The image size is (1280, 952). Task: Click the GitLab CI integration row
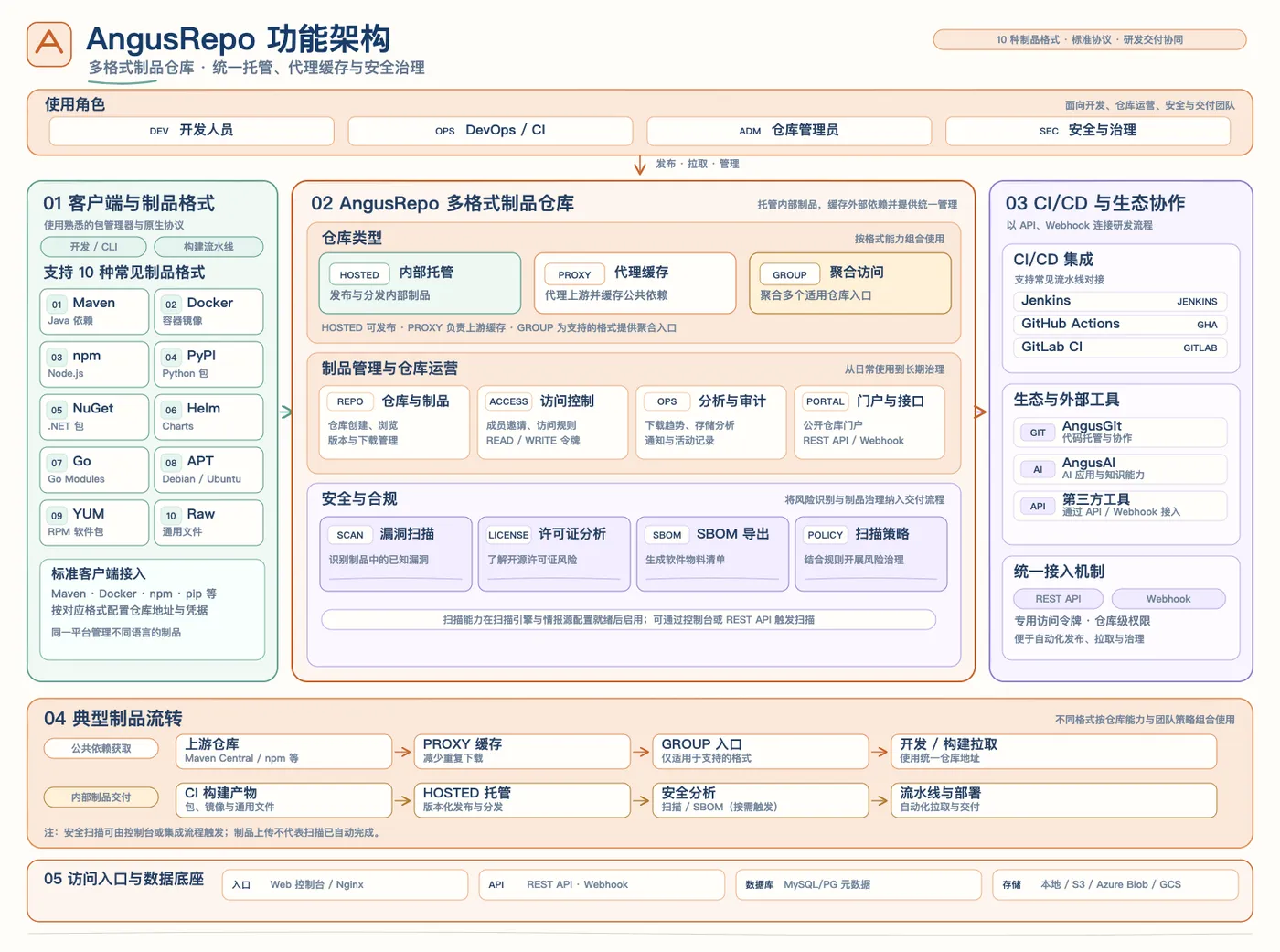pyautogui.click(x=1120, y=348)
